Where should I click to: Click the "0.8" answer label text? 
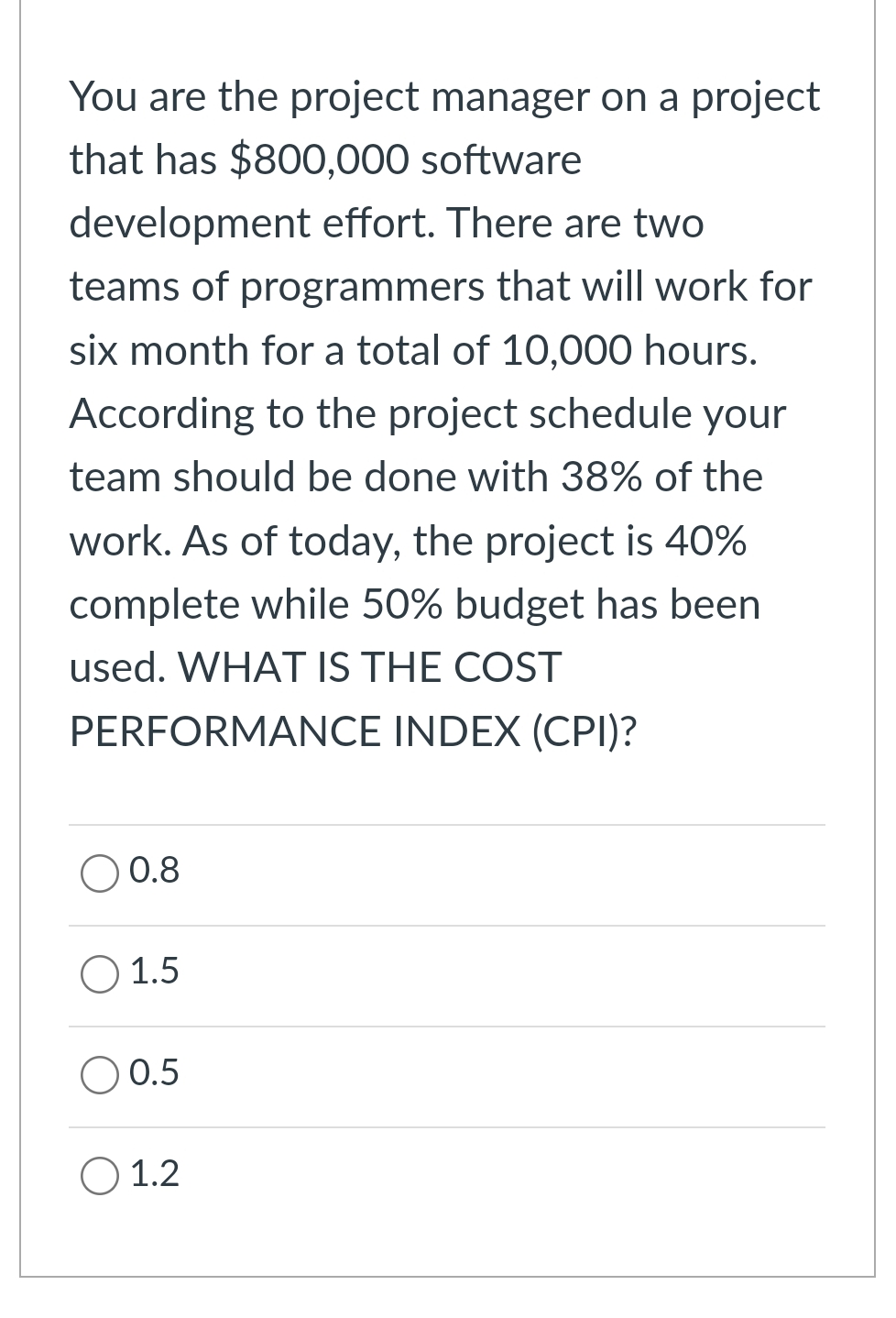tap(155, 871)
